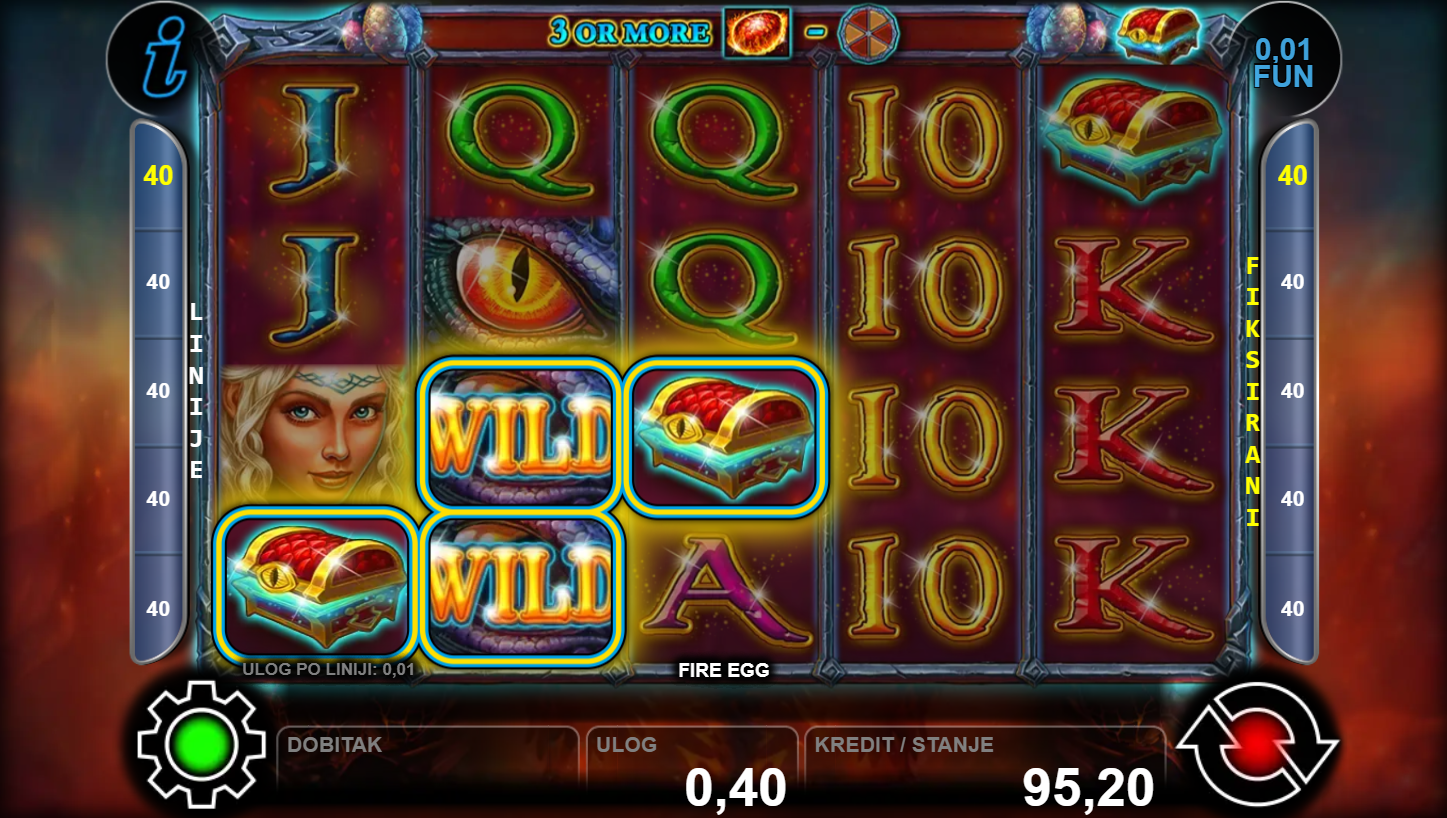This screenshot has width=1447, height=818.
Task: Select the 0,01 FUN denomination button
Action: click(x=1283, y=63)
